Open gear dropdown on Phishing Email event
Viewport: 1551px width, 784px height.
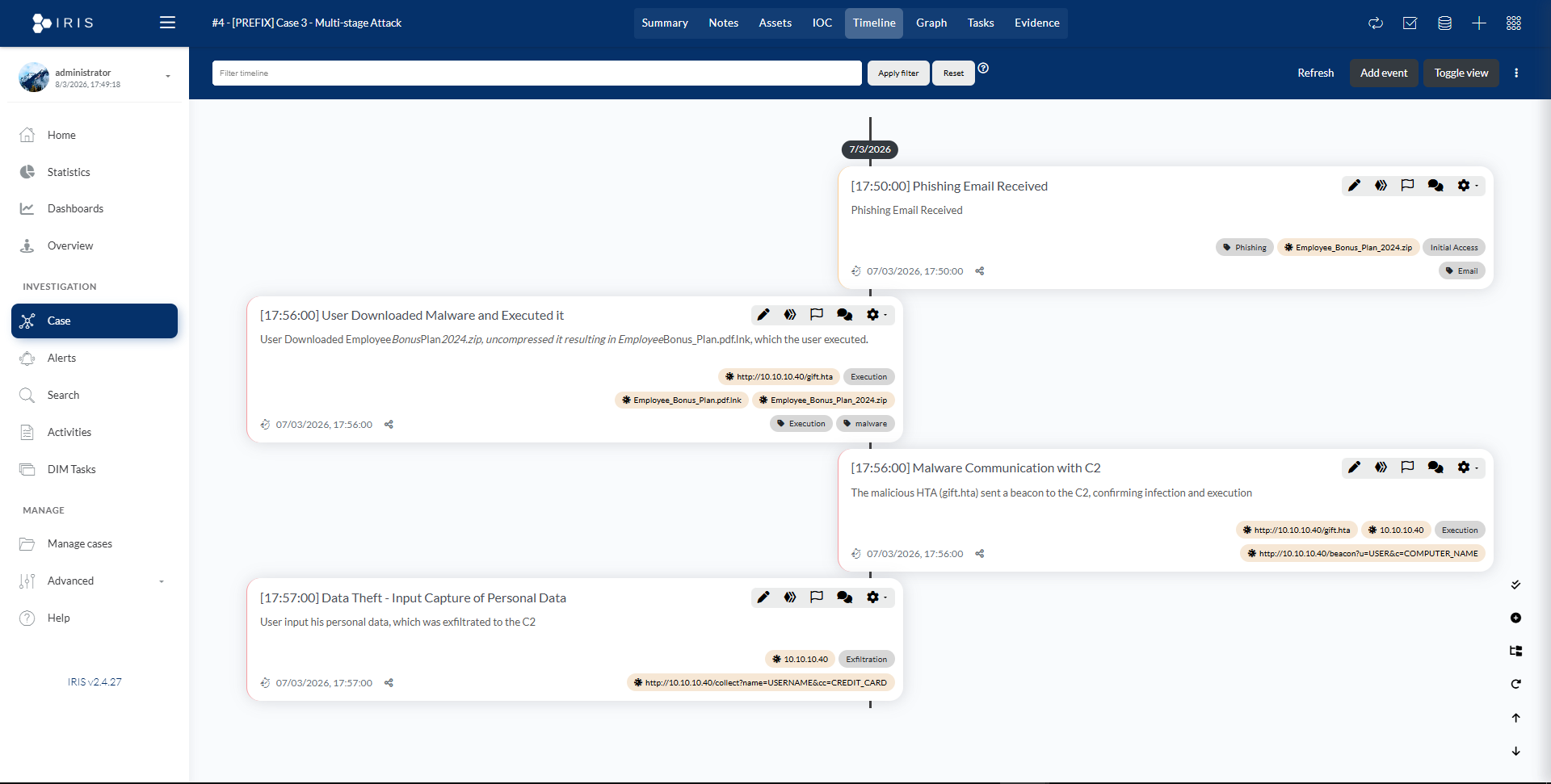click(x=1466, y=186)
